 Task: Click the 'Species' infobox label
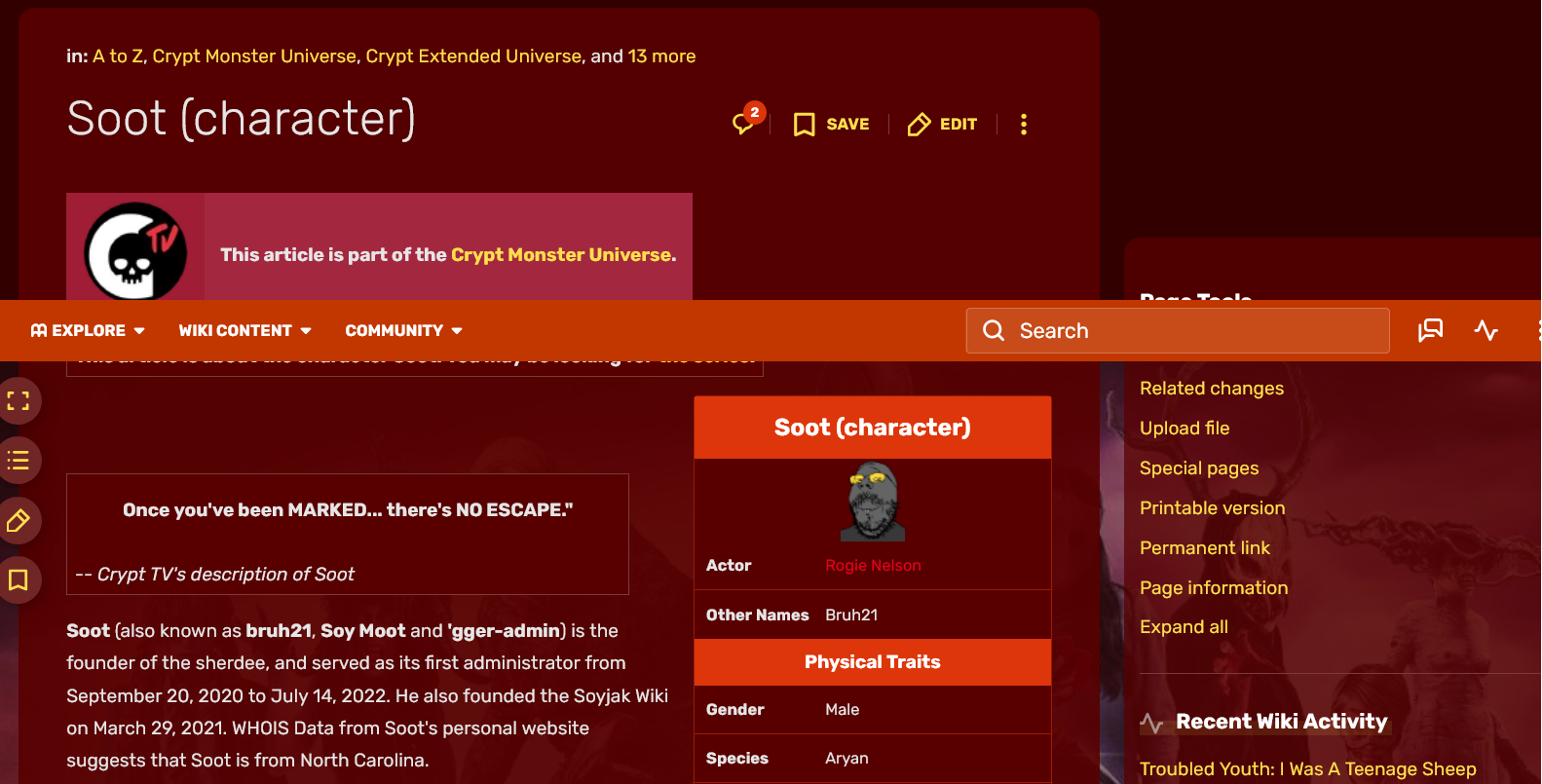click(737, 759)
